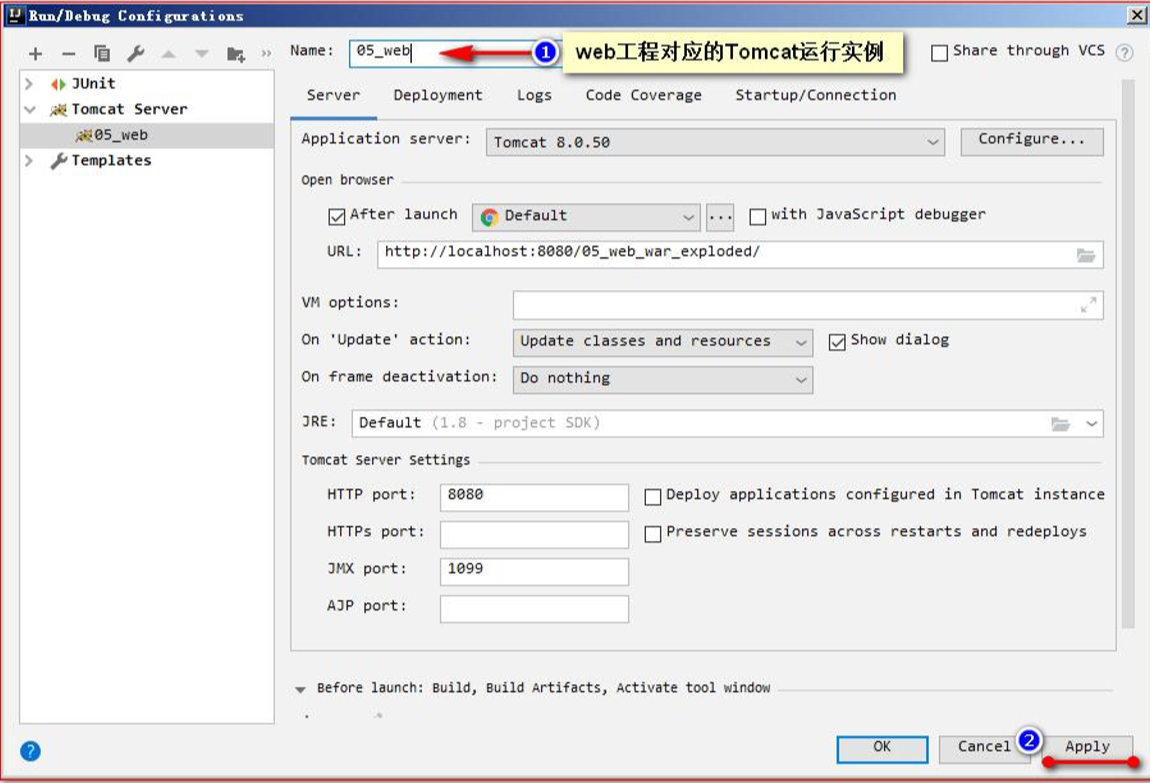1150x783 pixels.
Task: Click right-side vertical scrollbar
Action: pos(1128,353)
